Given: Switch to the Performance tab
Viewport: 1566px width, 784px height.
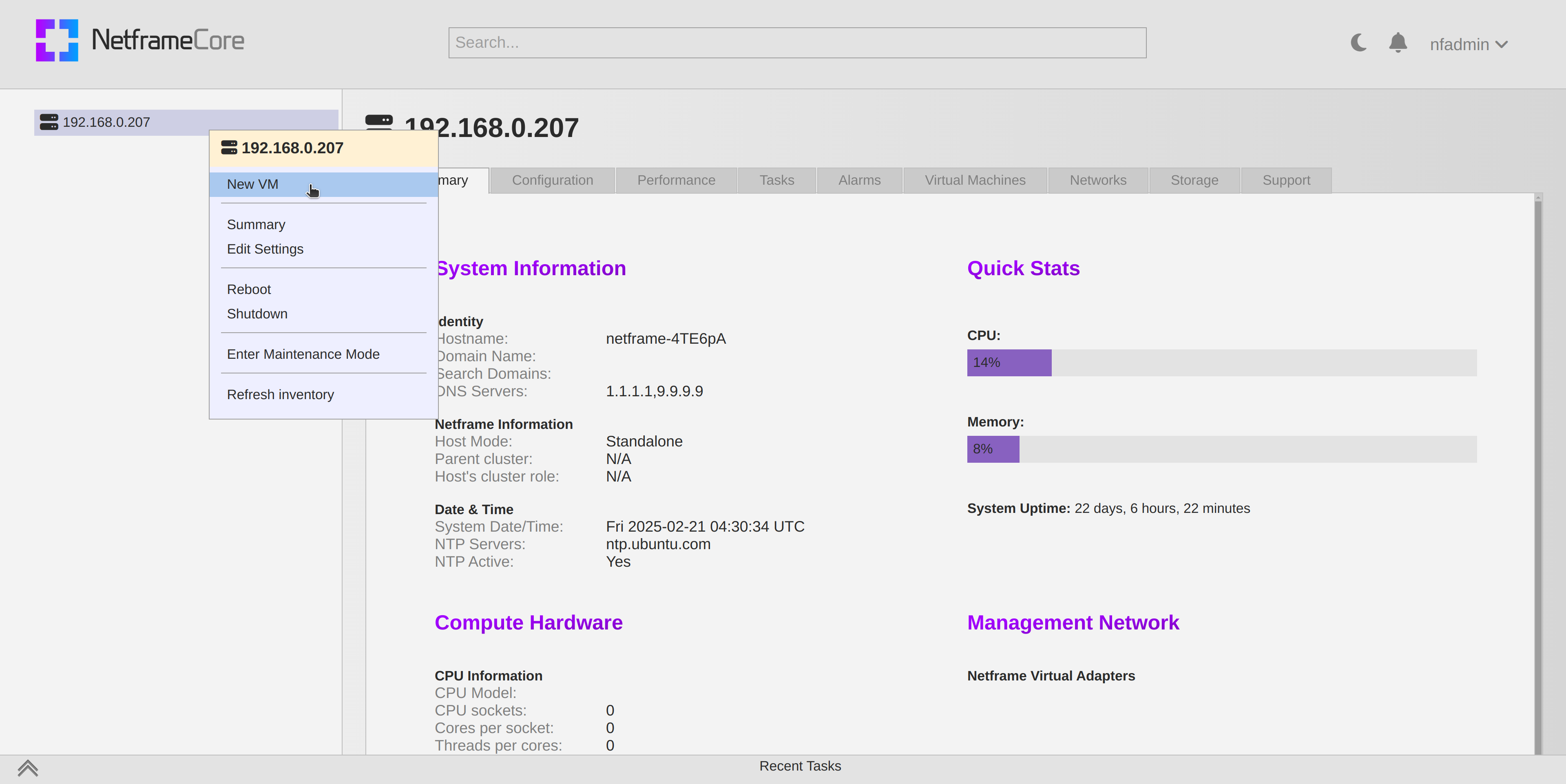Looking at the screenshot, I should tap(676, 181).
